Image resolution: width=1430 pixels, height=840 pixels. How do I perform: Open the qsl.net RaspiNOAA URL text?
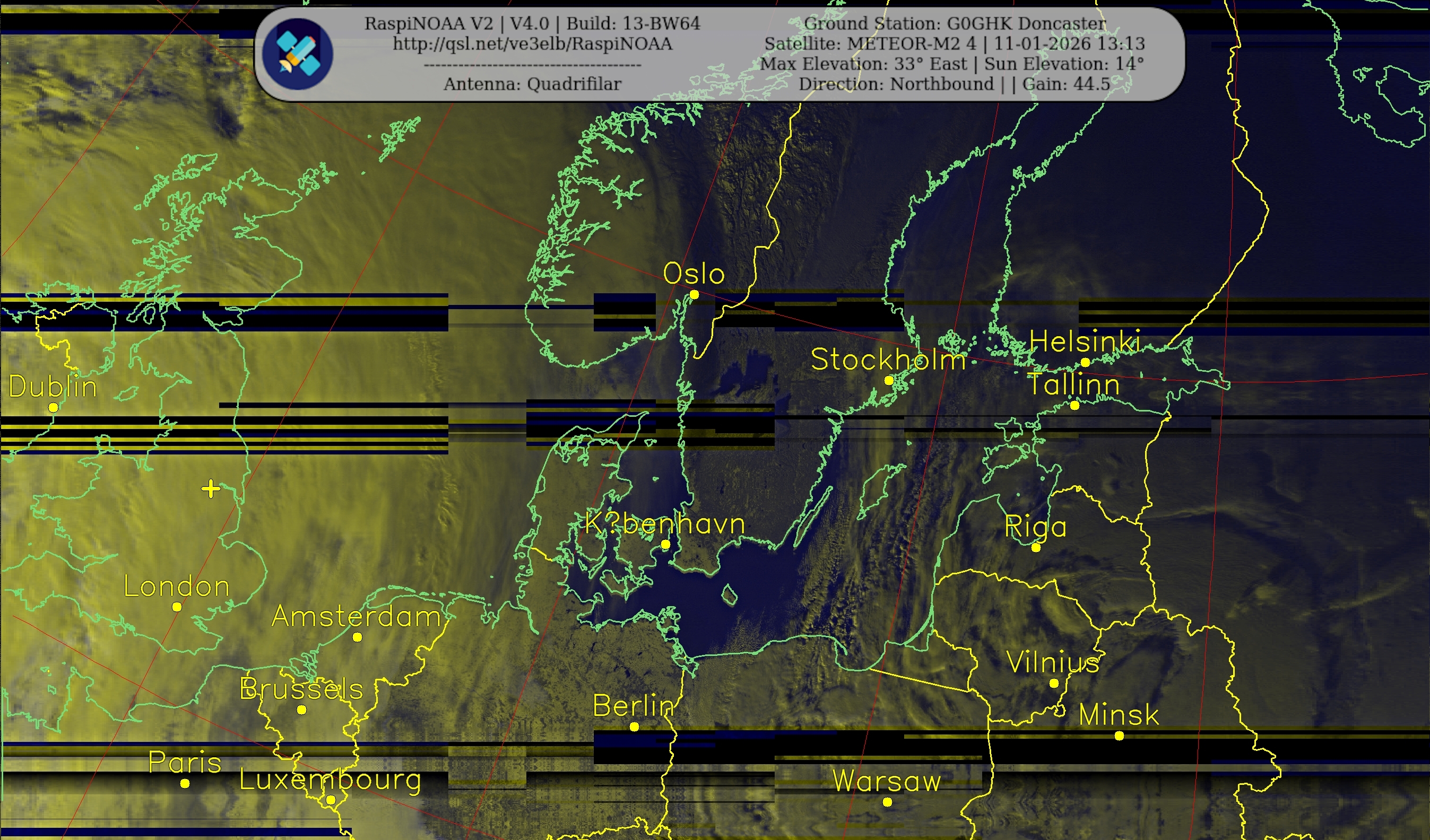(x=532, y=43)
